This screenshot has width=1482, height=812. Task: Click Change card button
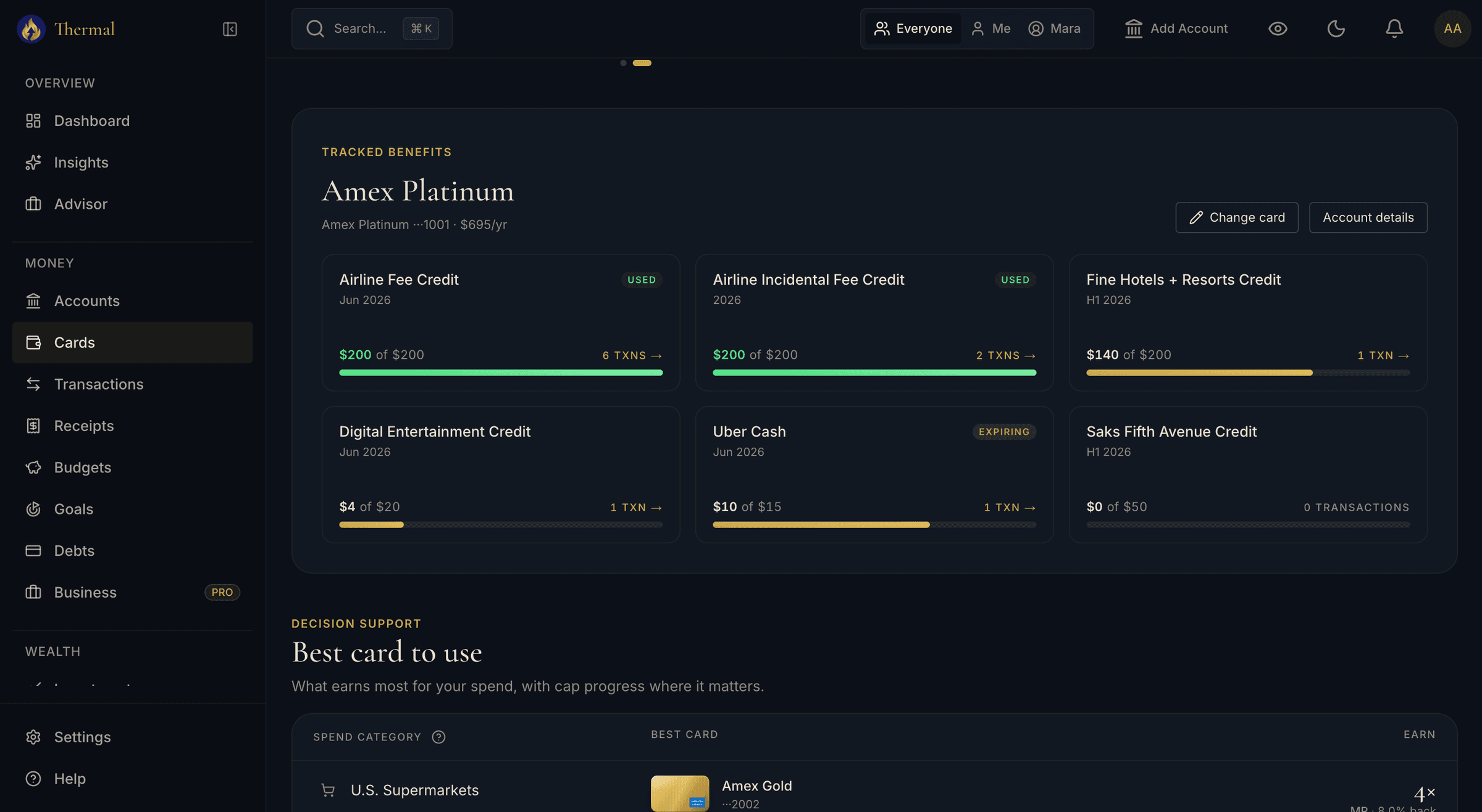pos(1237,217)
